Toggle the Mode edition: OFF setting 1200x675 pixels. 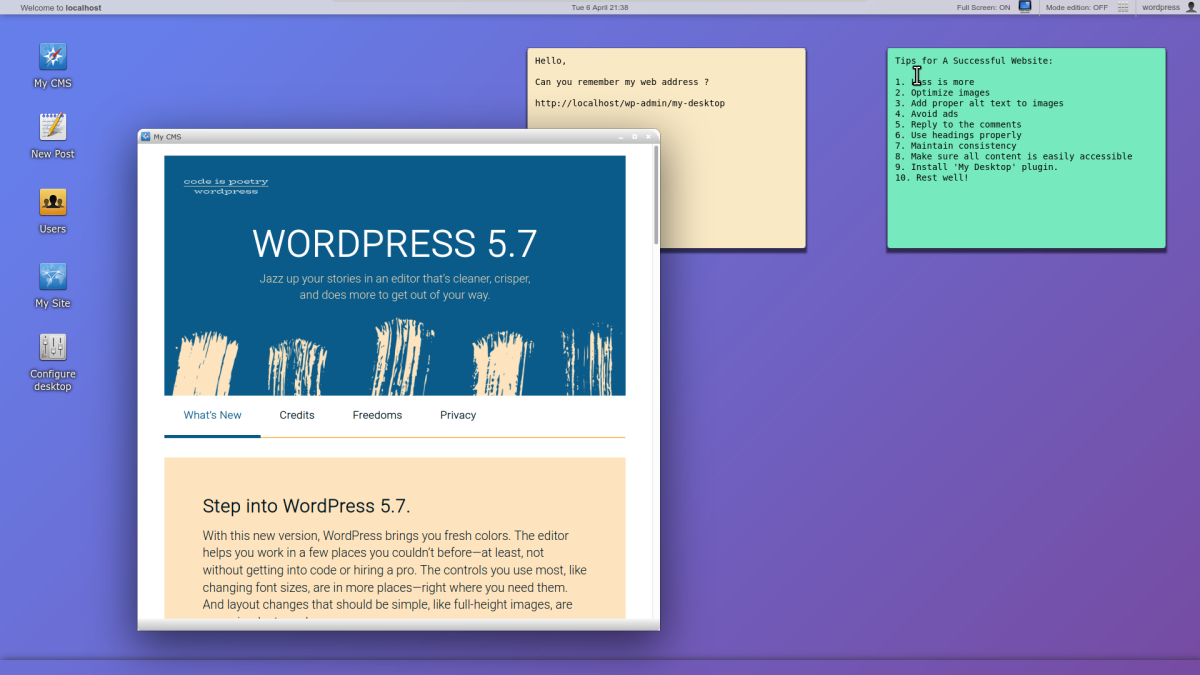click(x=1076, y=7)
